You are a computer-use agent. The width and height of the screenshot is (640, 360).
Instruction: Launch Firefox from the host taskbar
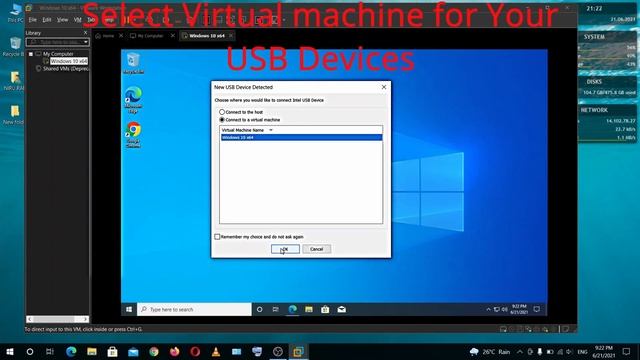[x=175, y=351]
